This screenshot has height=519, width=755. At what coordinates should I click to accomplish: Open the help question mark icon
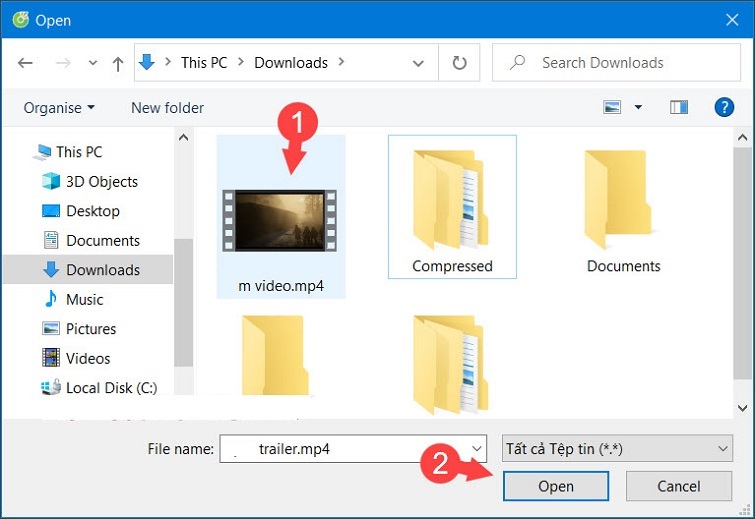(725, 107)
